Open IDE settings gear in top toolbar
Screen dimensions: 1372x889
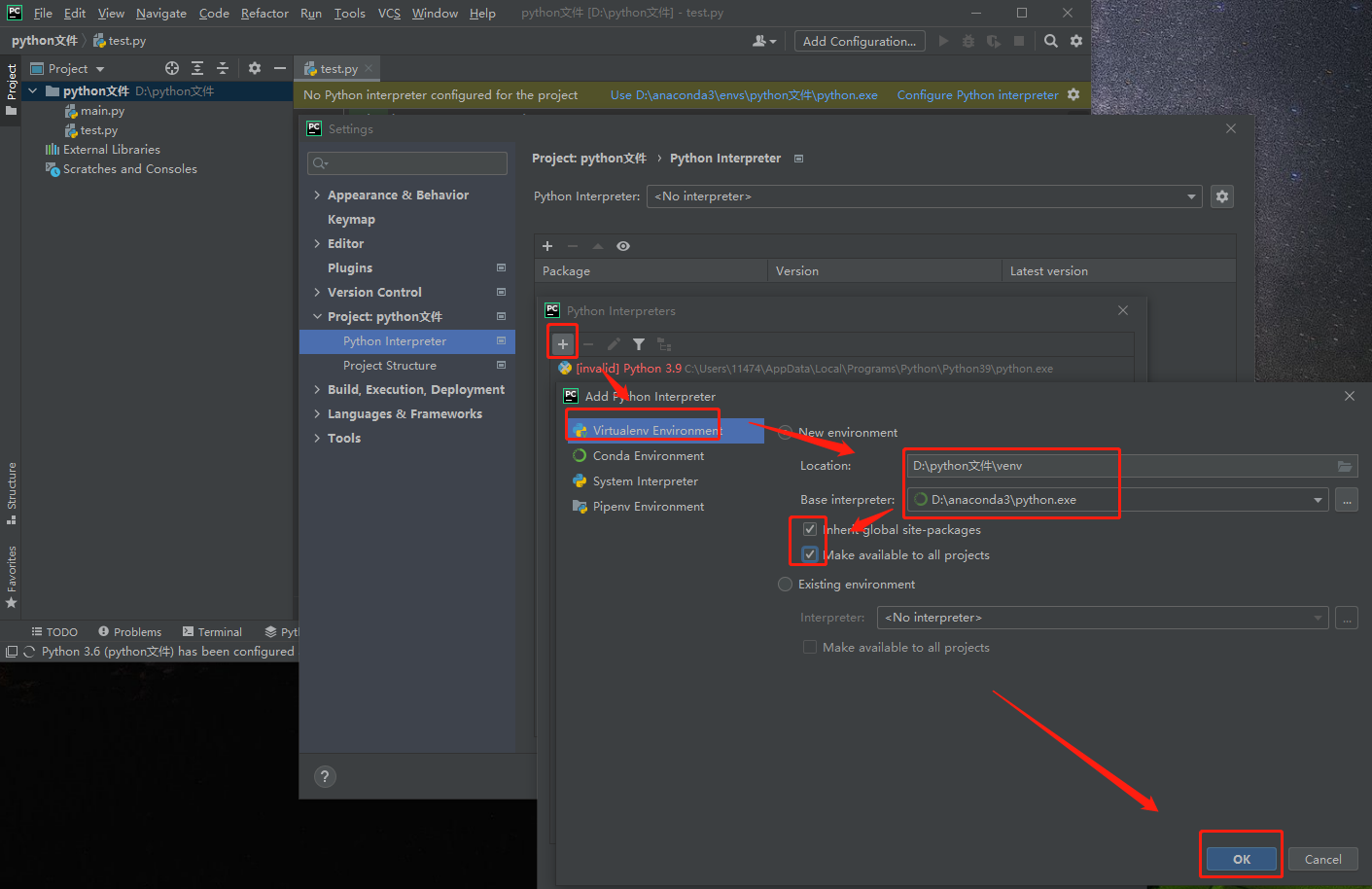point(1076,41)
